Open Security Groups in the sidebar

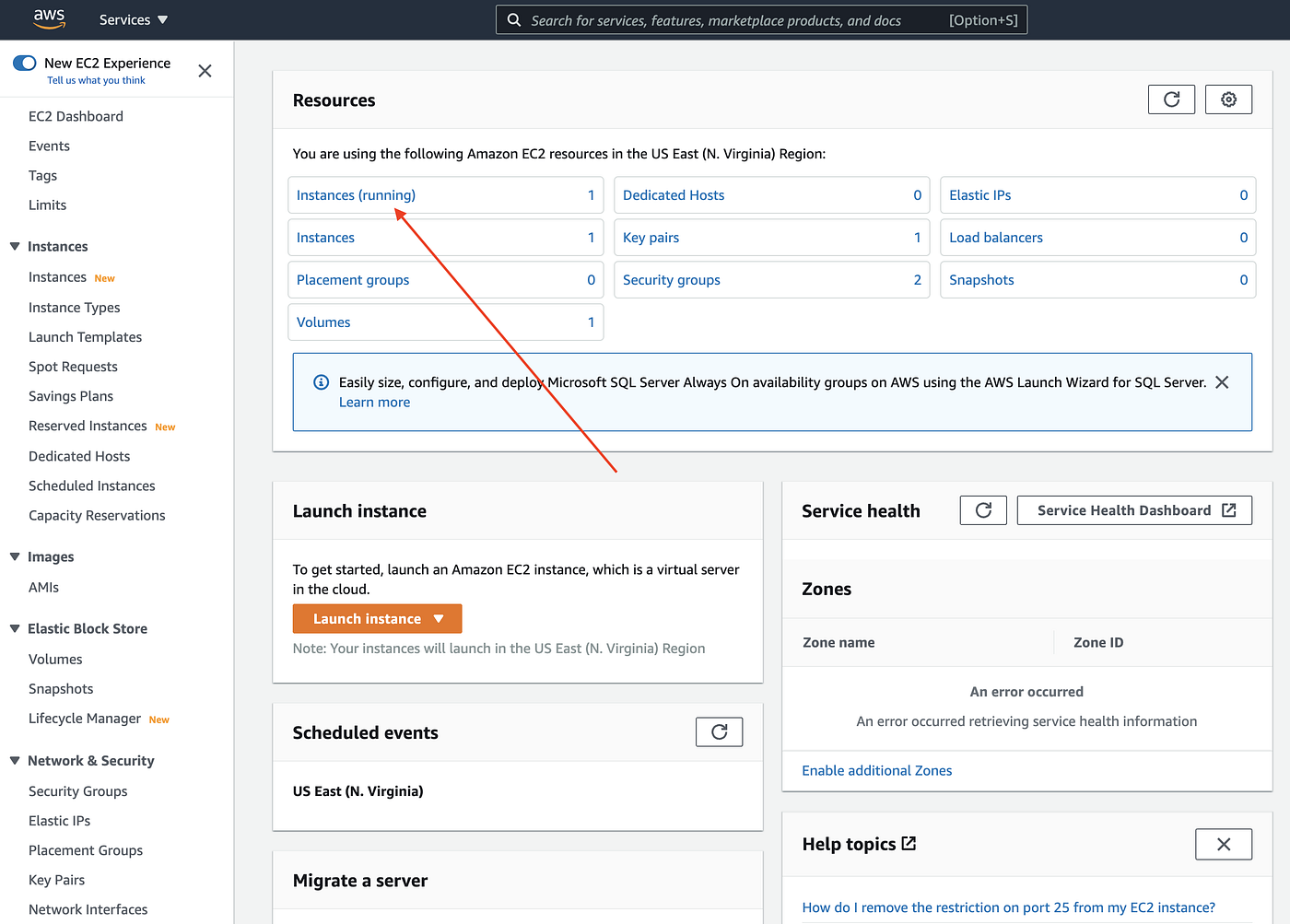click(77, 791)
